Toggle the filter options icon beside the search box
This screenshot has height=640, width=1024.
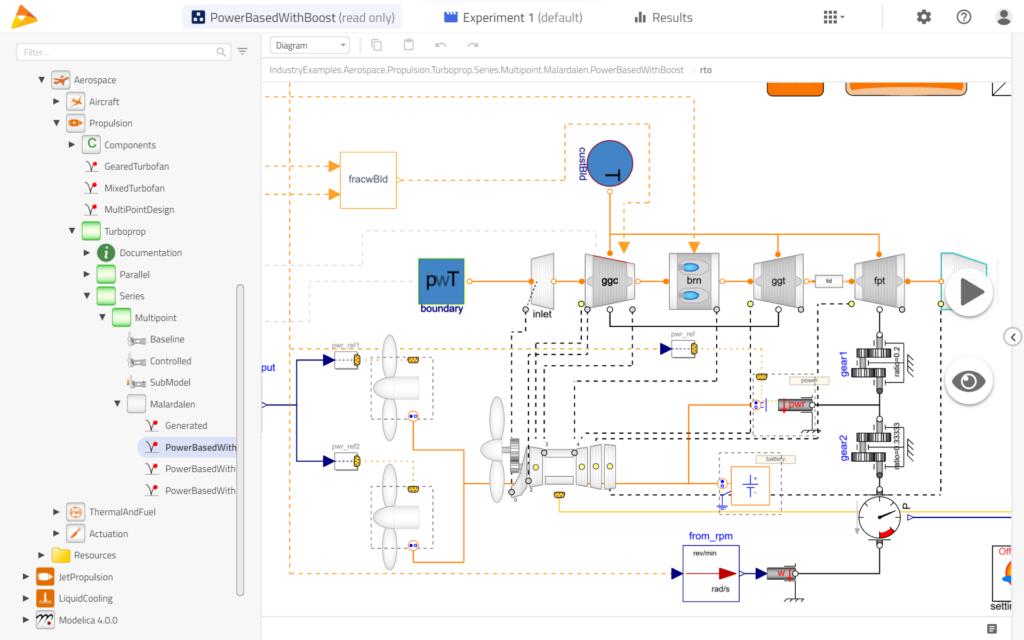tap(240, 50)
